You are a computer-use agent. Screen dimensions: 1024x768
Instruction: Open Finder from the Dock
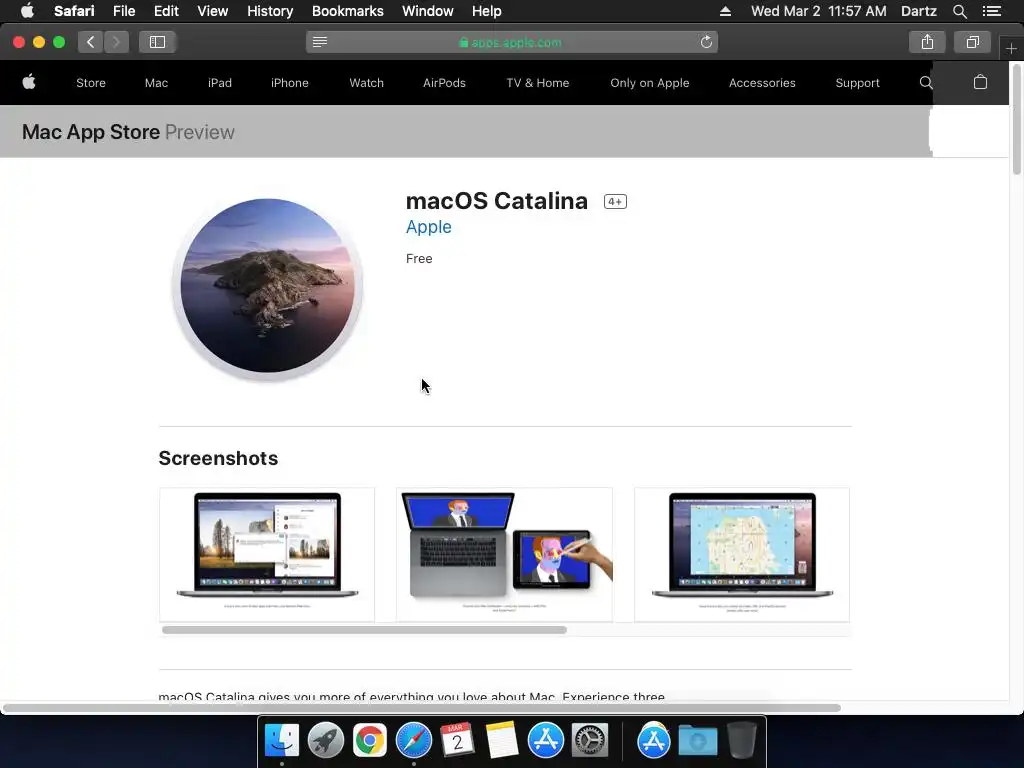[x=281, y=740]
